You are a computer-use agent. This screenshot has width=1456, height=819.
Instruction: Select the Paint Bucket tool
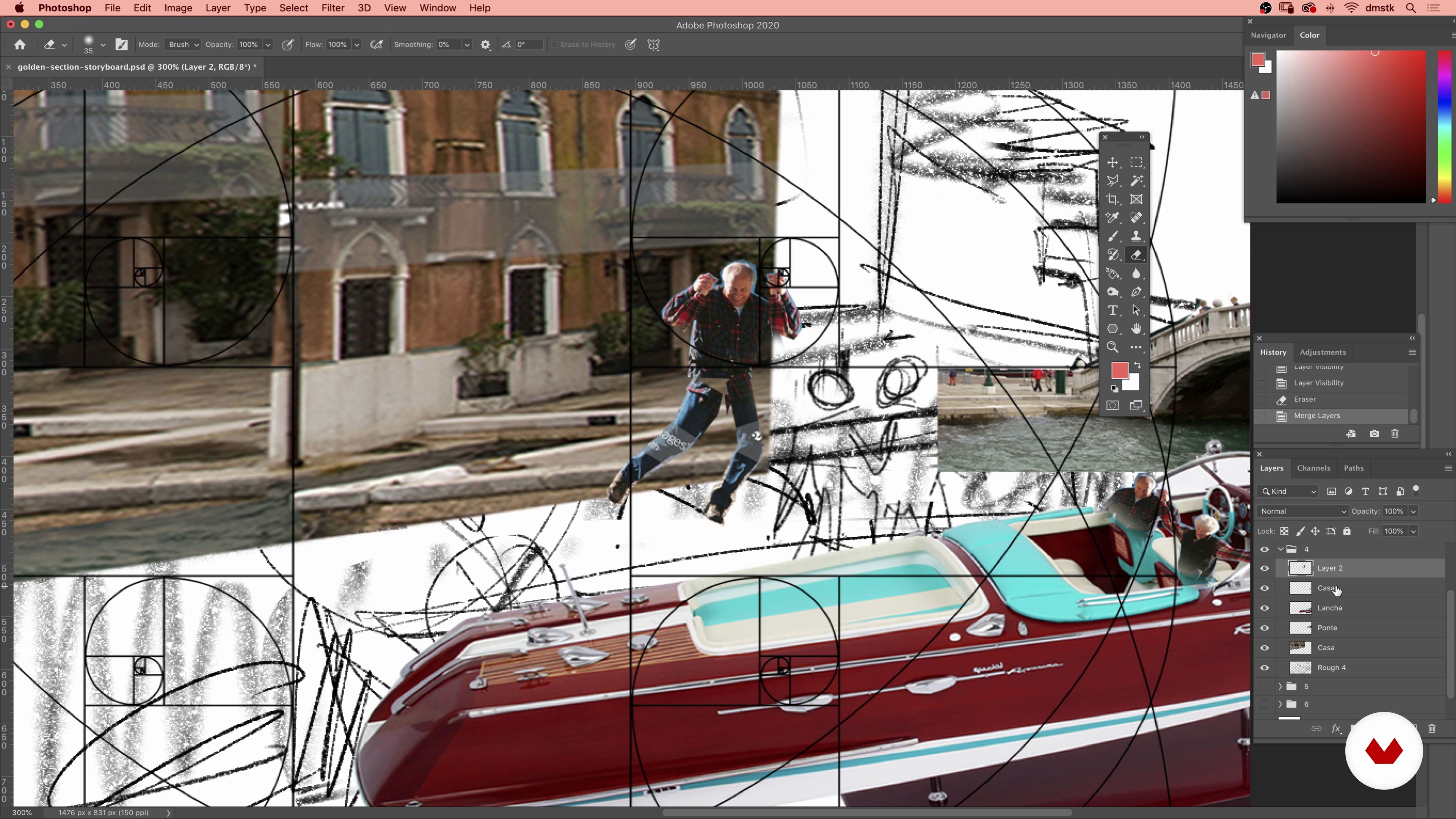[1112, 273]
